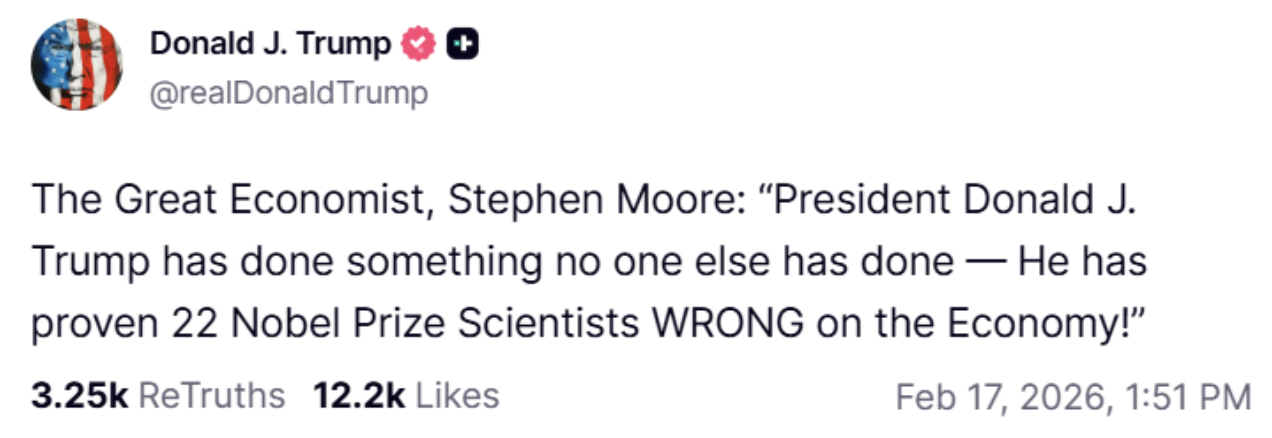Click the ReTruths label
Screen dimensions: 1272x438
[211, 396]
